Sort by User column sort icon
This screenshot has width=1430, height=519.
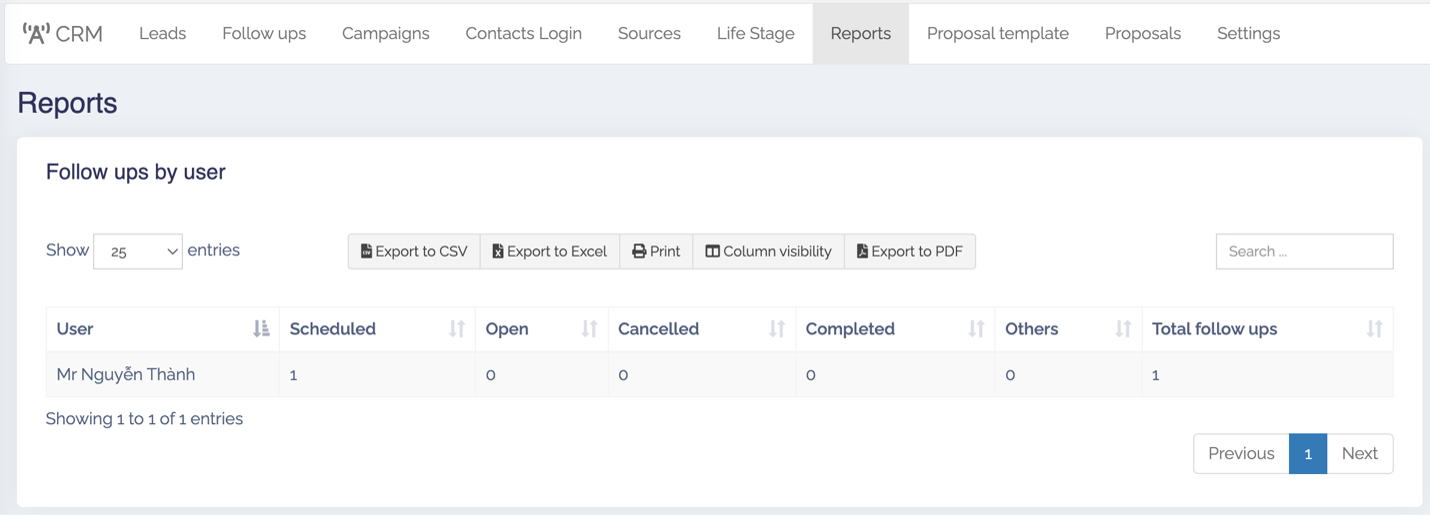[x=261, y=329]
